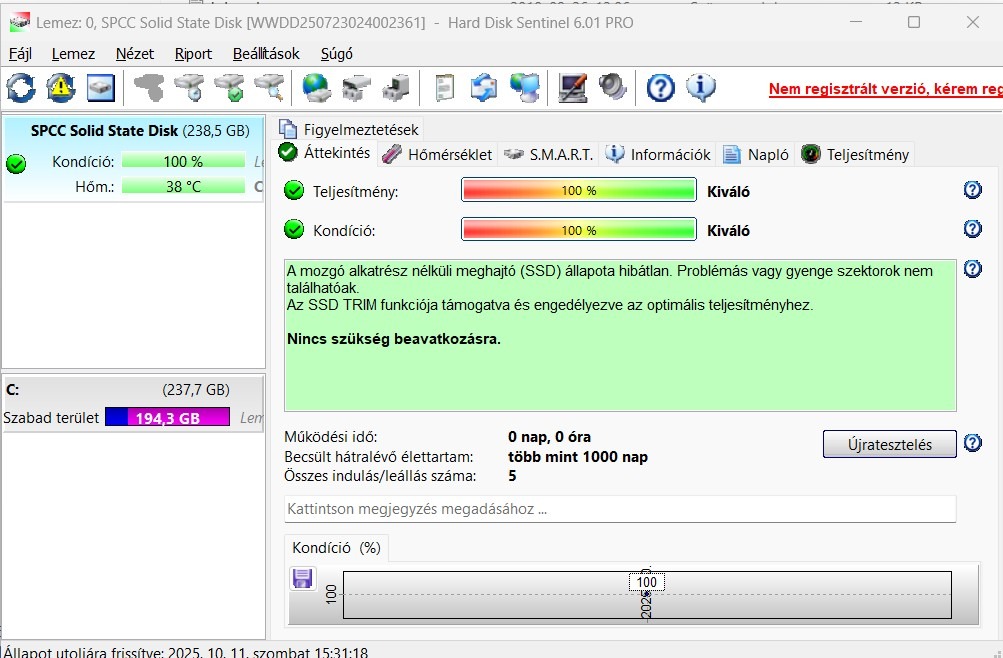Open the Fájl menu
The image size is (1003, 658).
pos(20,54)
